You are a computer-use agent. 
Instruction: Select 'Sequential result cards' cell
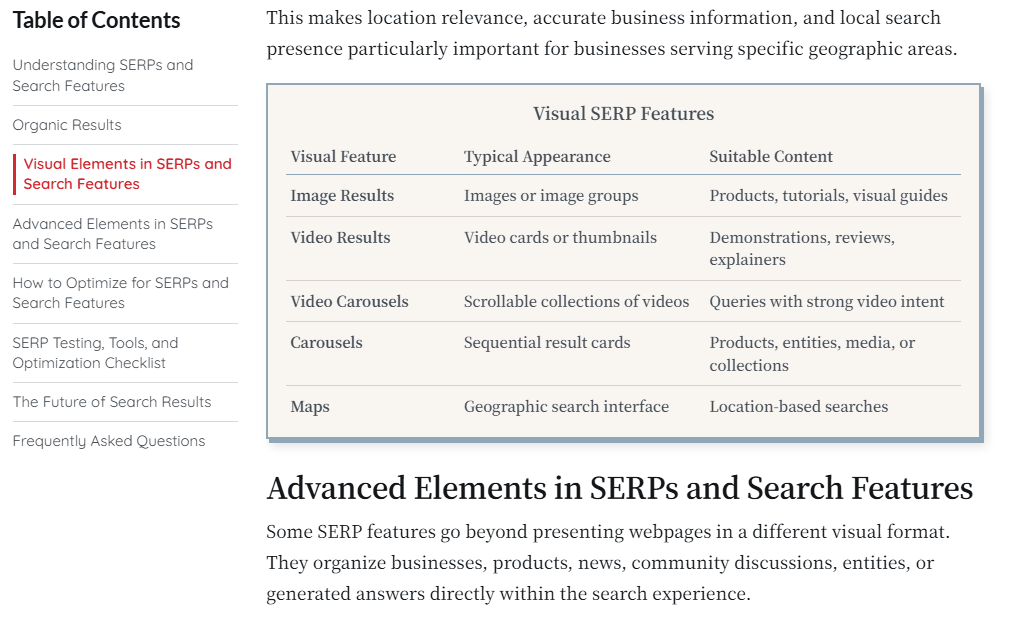point(547,343)
